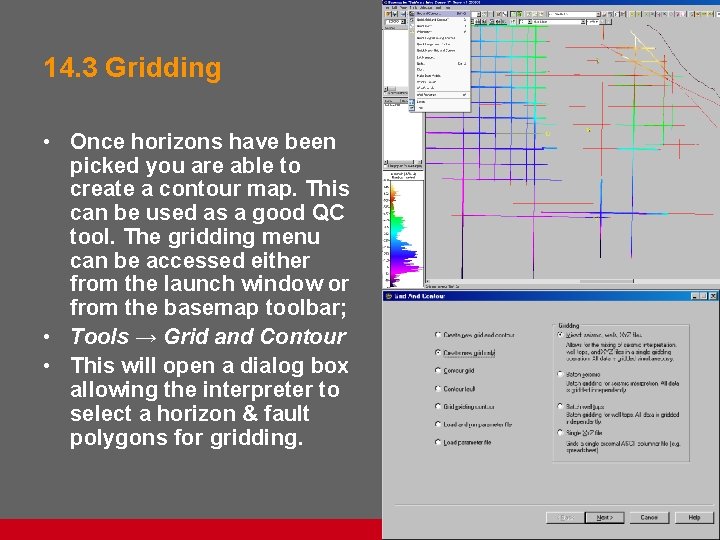This screenshot has width=720, height=540.
Task: Select 'Mixed seismic, wells, XYZ files' gridding
Action: pos(600,335)
